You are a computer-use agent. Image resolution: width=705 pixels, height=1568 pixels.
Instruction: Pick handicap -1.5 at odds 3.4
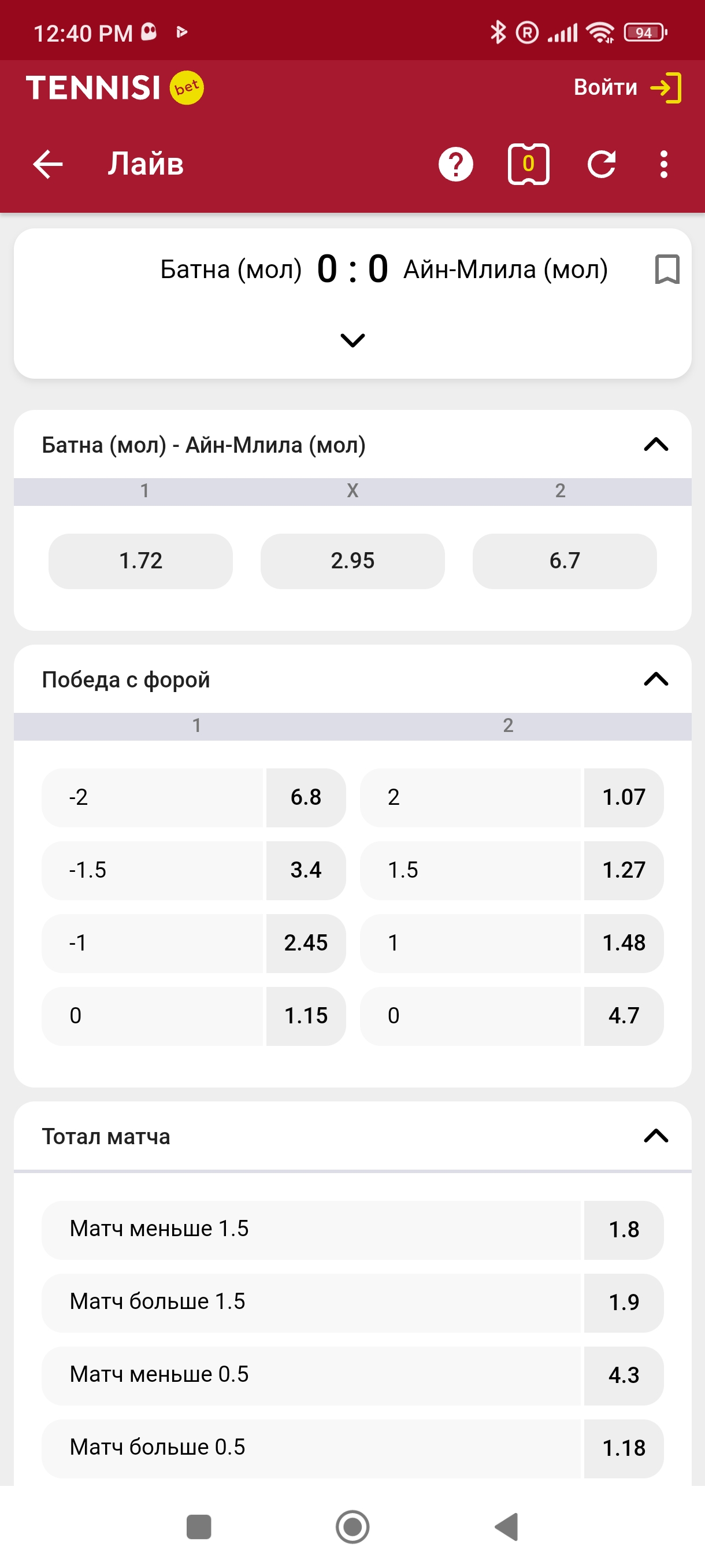(305, 870)
